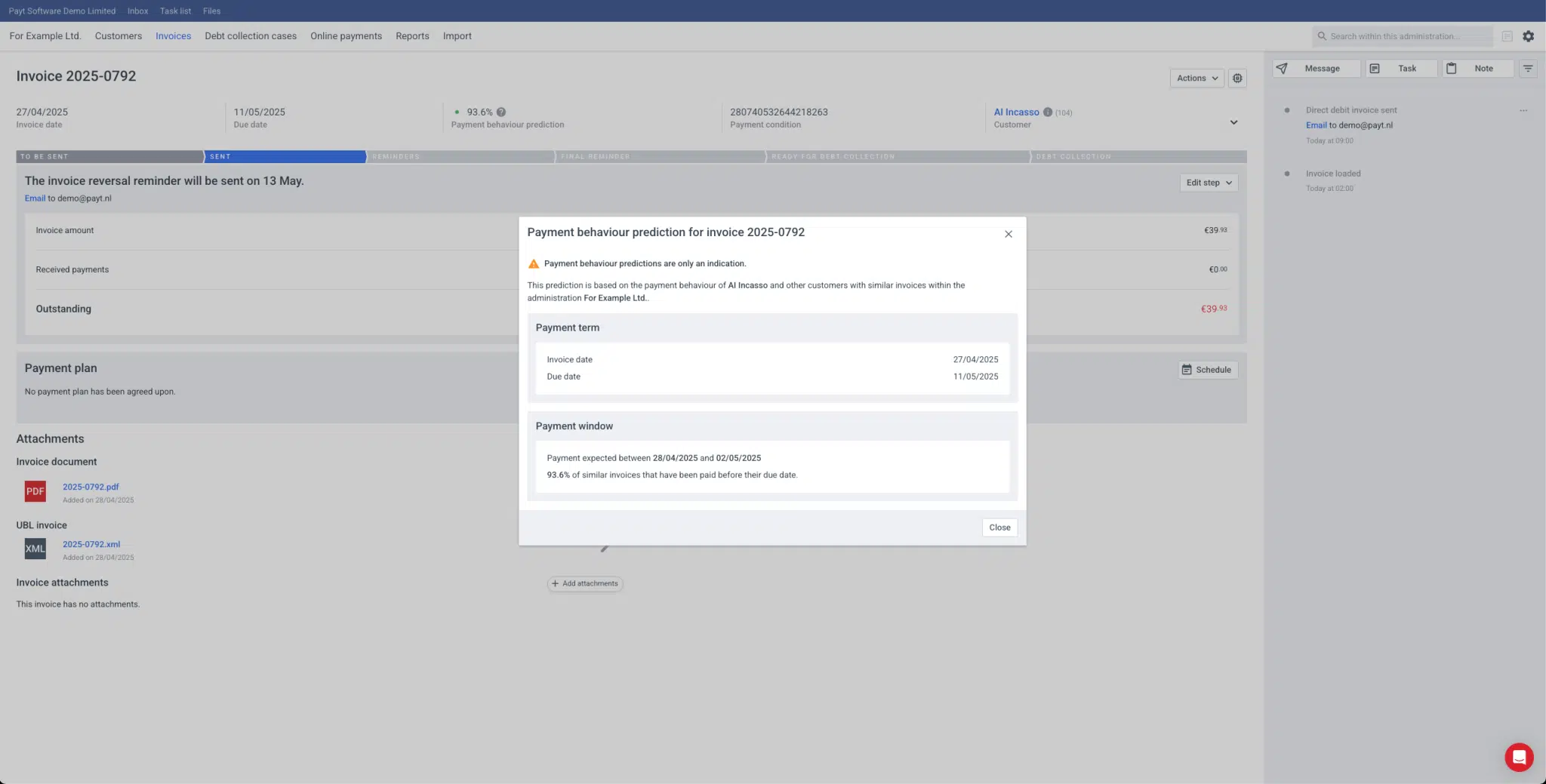Image resolution: width=1546 pixels, height=784 pixels.
Task: Click the AI Incasso customer info icon
Action: (1047, 112)
